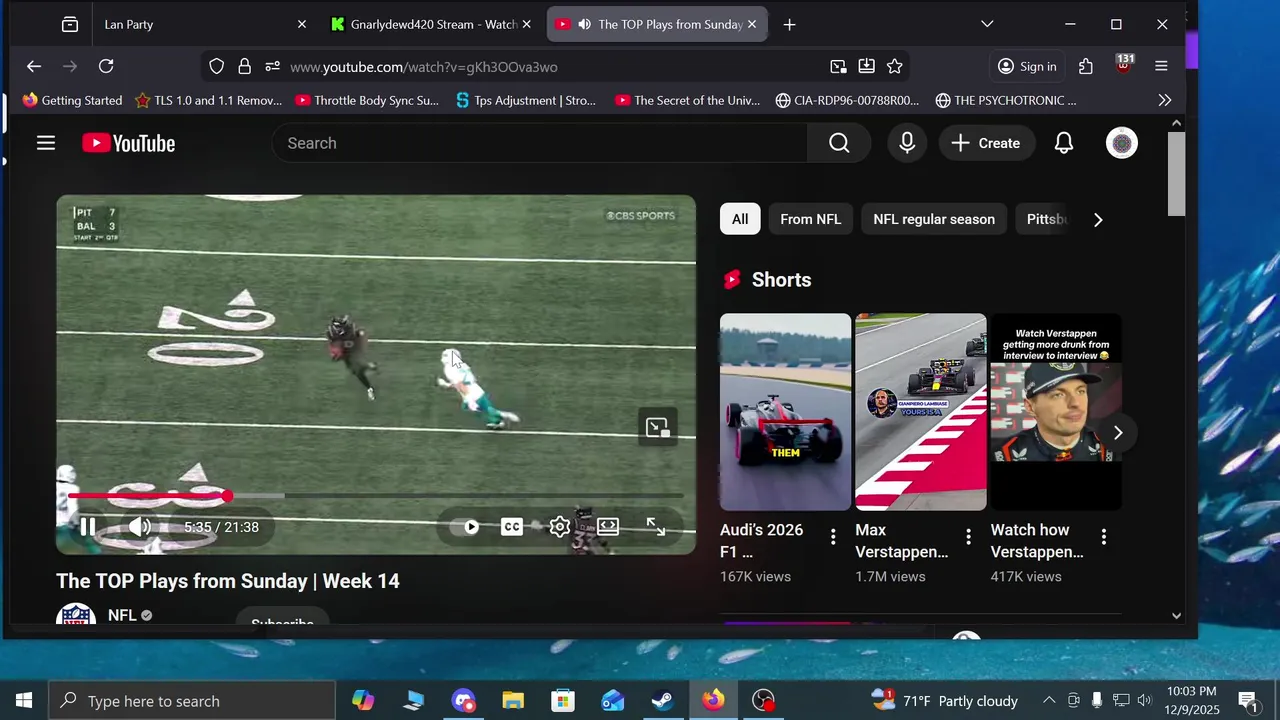Screen dimensions: 1280x720
Task: View site padlock security info
Action: 244,66
